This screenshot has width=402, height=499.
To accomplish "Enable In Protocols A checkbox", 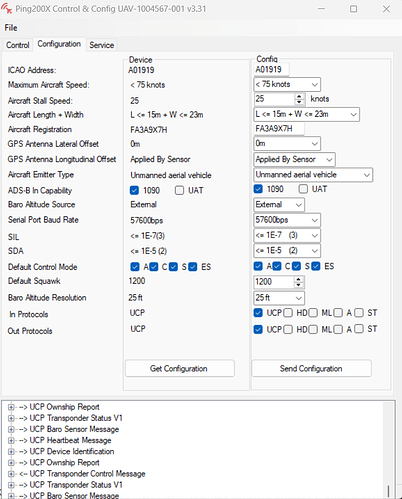I will (x=338, y=313).
